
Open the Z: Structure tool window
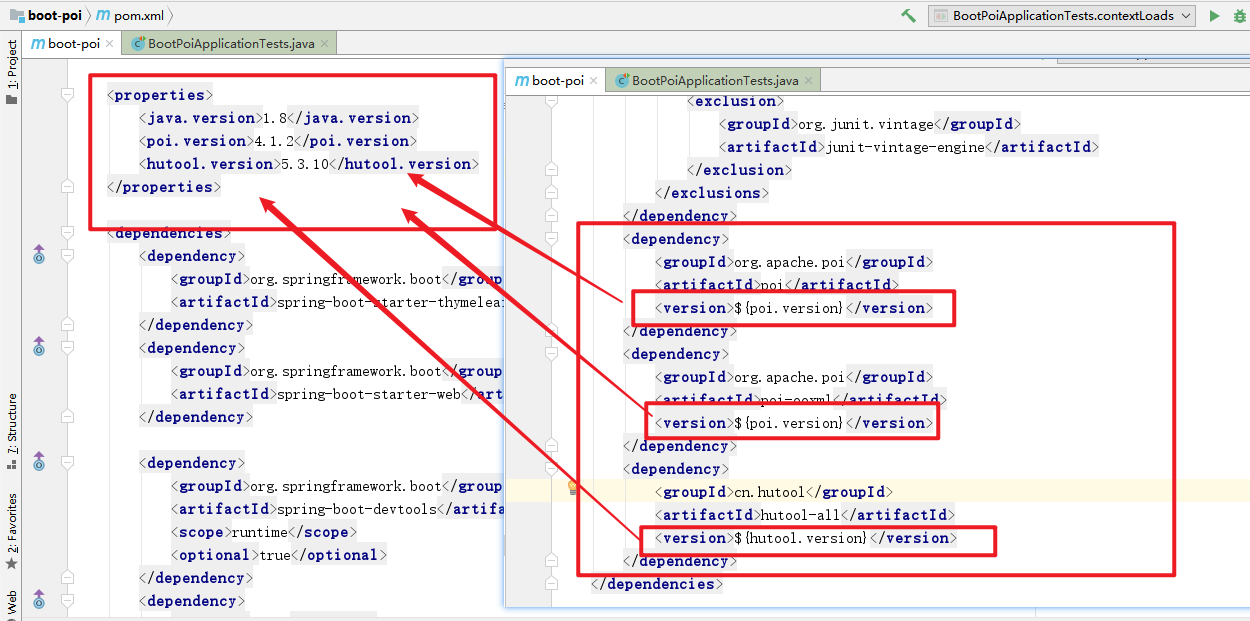click(x=12, y=425)
